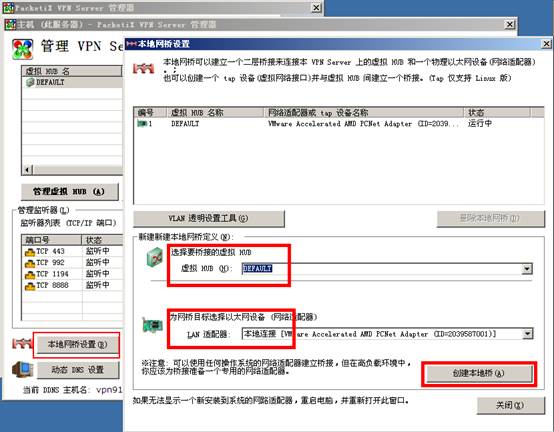Click the left scroll arrow of the hub list scrollbar
The width and height of the screenshot is (554, 432).
(x=28, y=170)
